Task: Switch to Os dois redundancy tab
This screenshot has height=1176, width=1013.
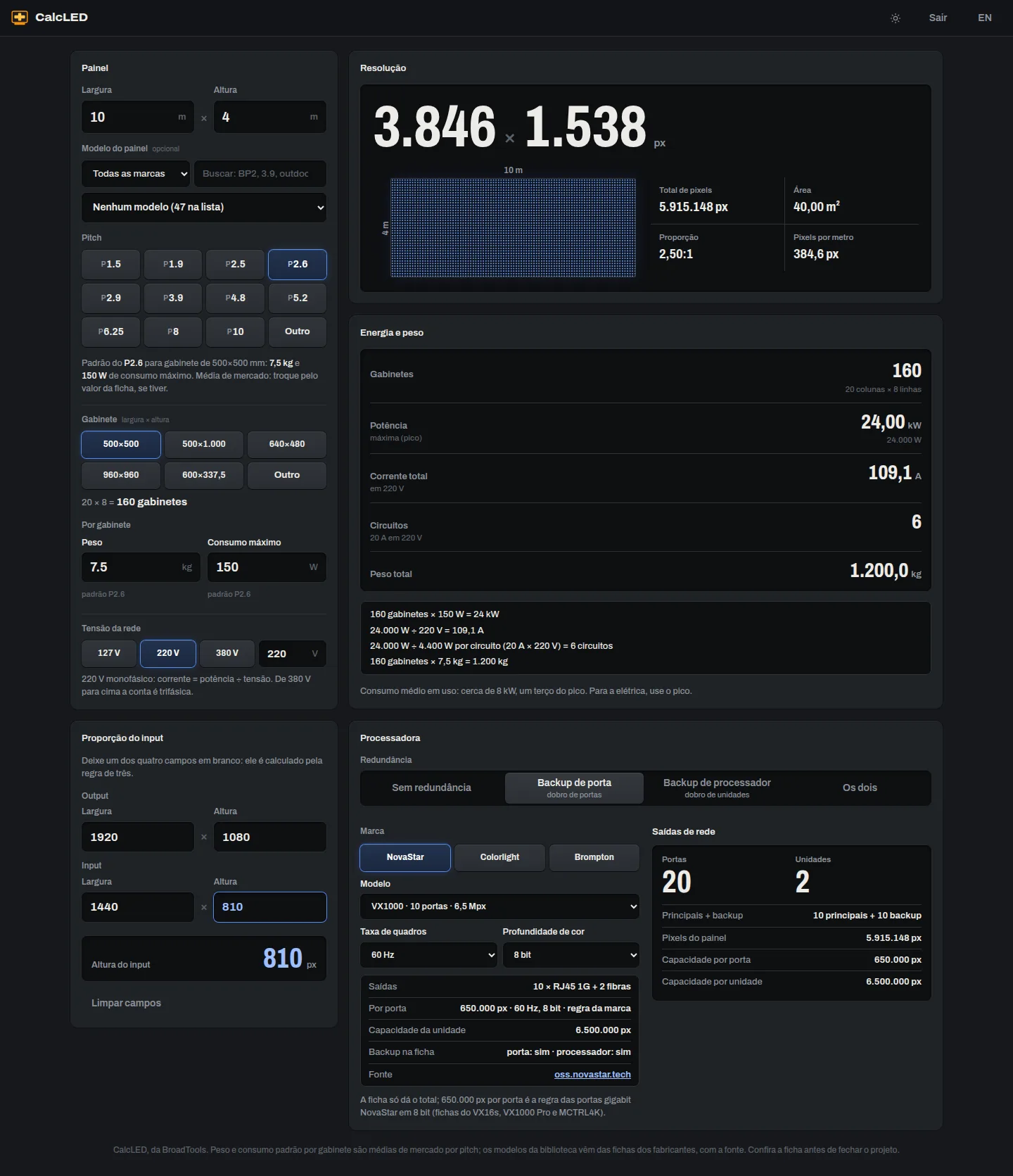Action: pyautogui.click(x=860, y=788)
